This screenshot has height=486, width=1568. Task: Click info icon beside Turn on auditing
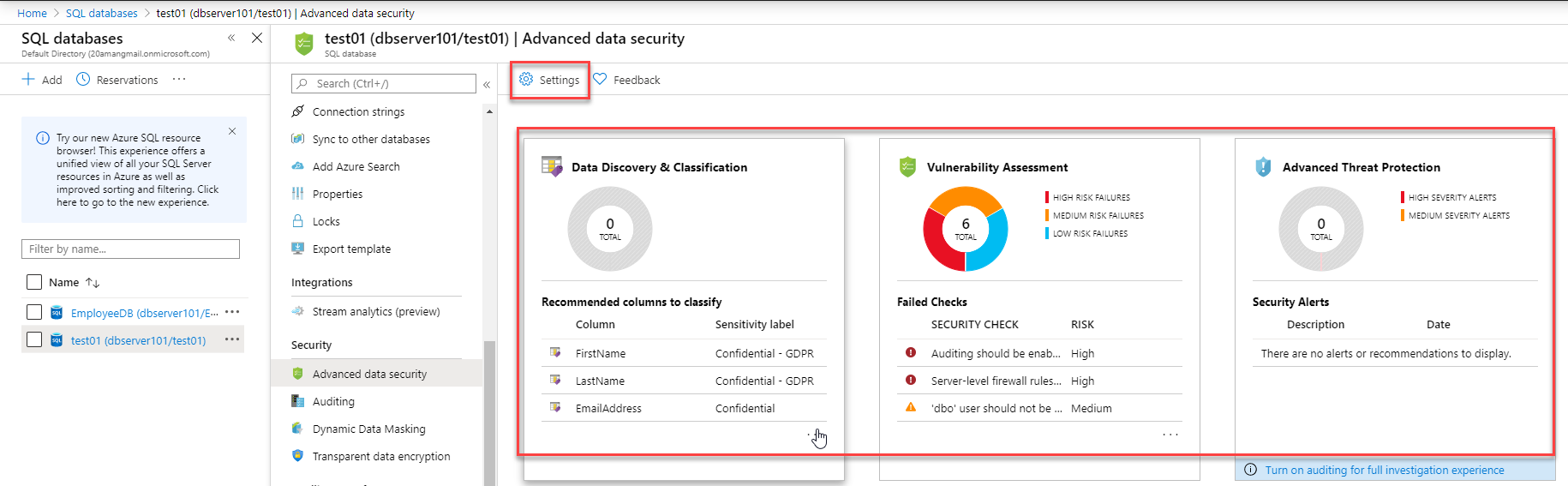[x=1250, y=470]
